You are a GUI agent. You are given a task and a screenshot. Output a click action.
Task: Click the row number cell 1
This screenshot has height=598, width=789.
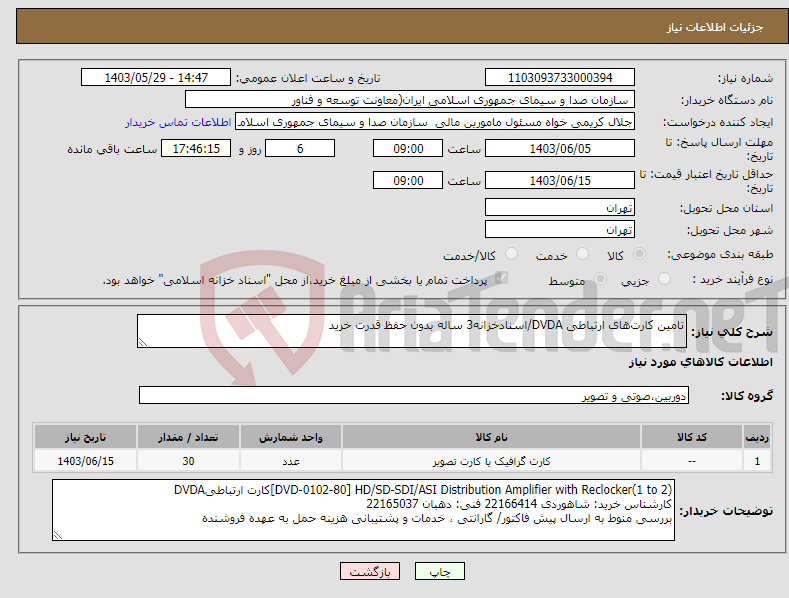(x=757, y=461)
